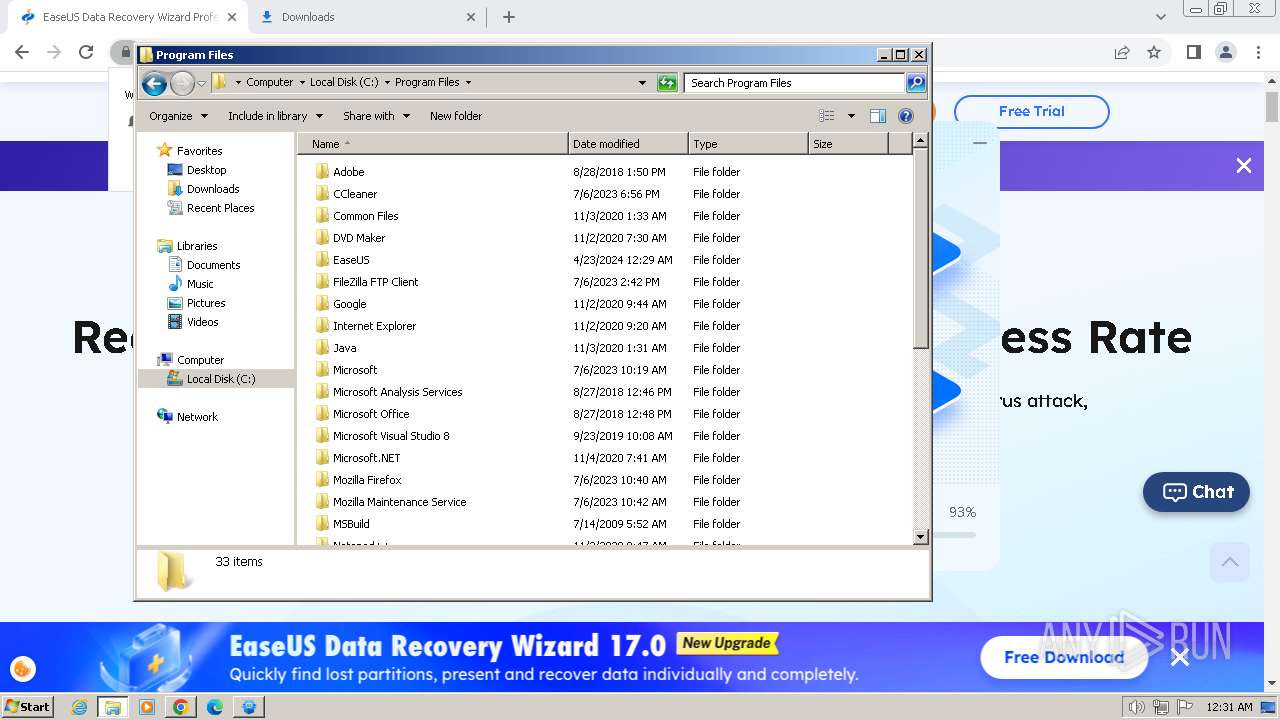
Task: Click the Local Disk (C:) breadcrumb
Action: point(344,82)
